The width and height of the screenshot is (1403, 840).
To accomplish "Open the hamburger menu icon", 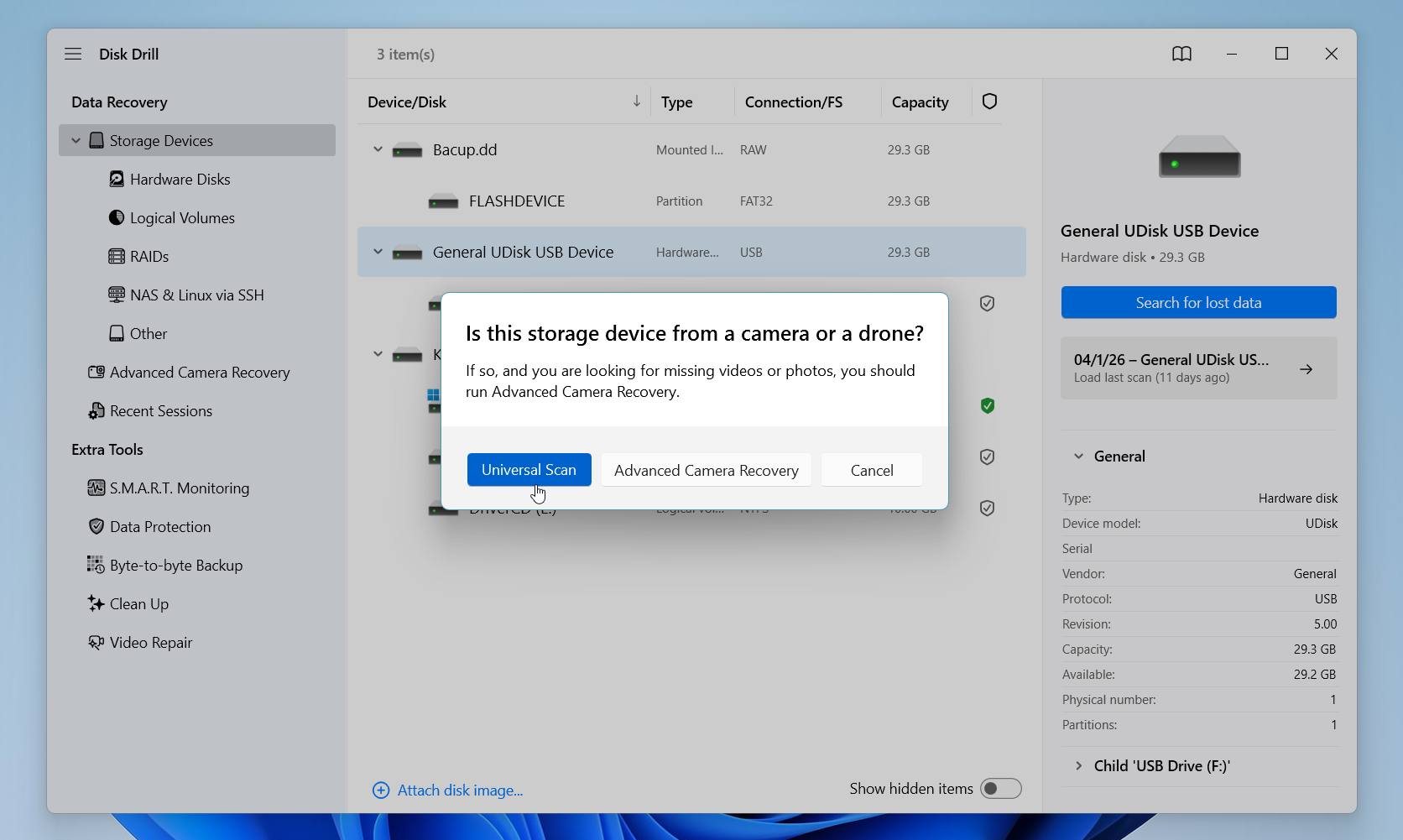I will [x=73, y=54].
